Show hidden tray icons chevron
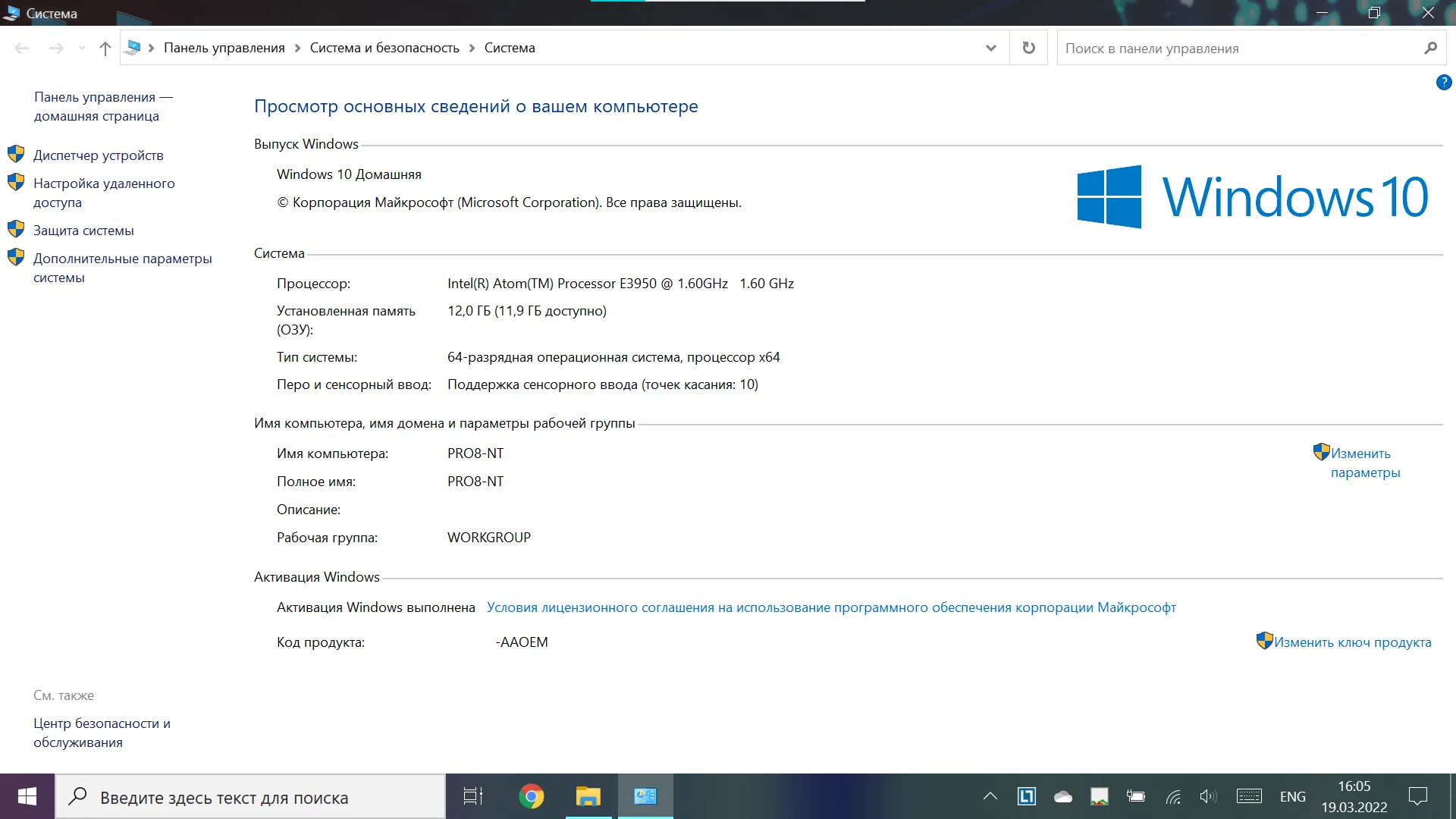This screenshot has height=819, width=1456. coord(990,796)
